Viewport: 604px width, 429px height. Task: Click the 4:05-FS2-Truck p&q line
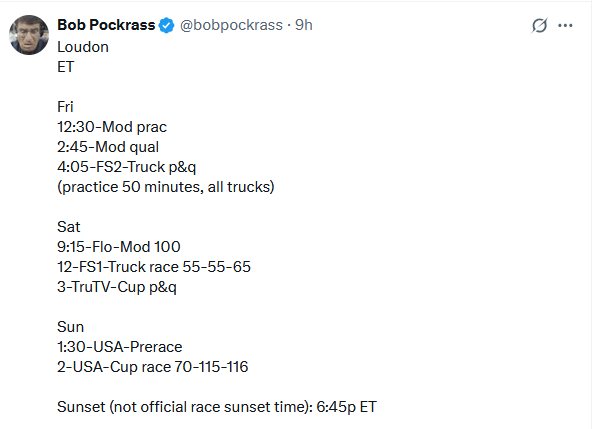tap(127, 167)
